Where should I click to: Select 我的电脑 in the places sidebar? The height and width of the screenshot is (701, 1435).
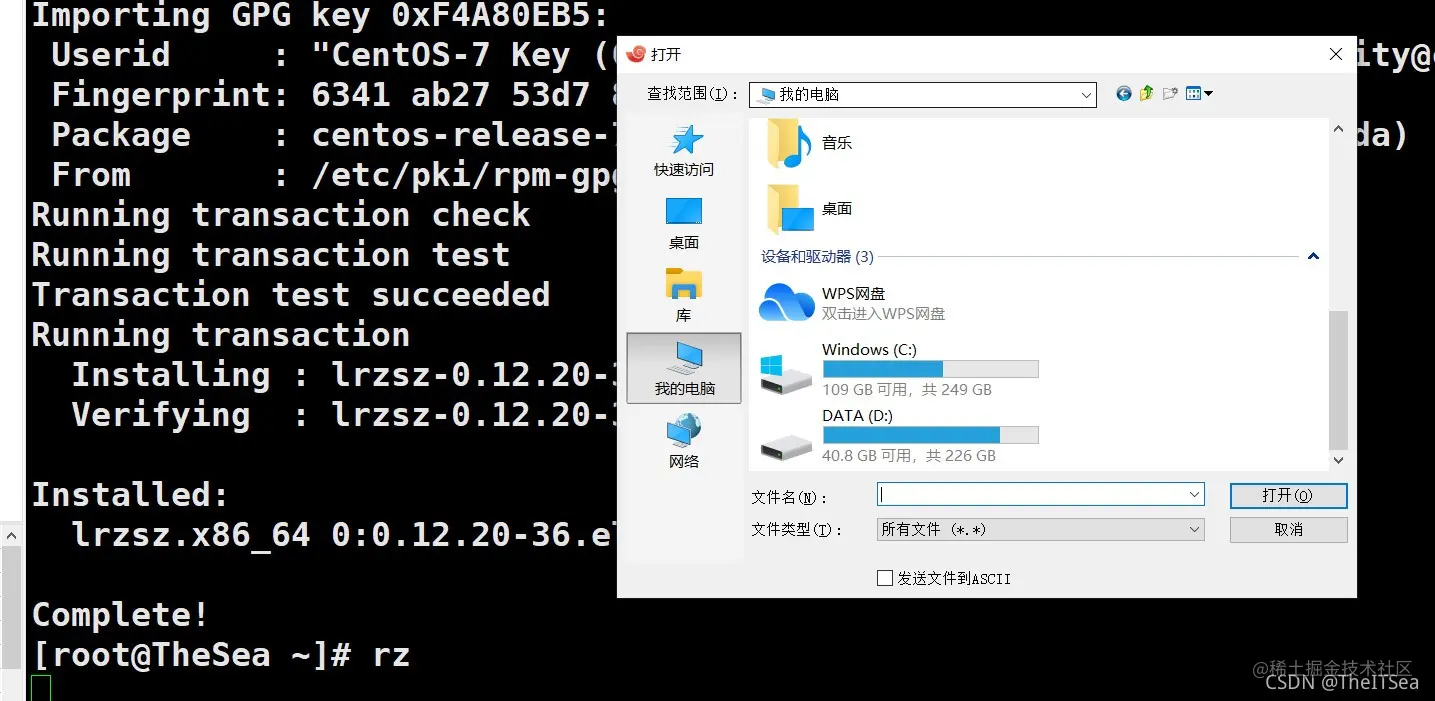(x=684, y=368)
